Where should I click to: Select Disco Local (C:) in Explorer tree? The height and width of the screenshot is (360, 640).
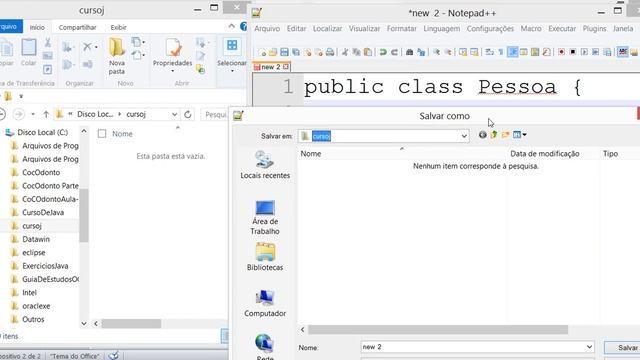42,133
